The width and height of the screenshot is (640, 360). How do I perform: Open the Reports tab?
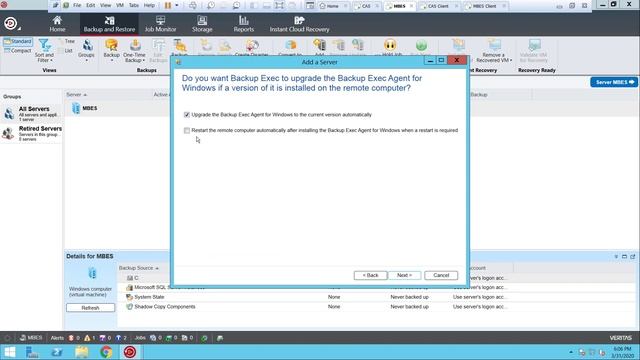tap(244, 24)
